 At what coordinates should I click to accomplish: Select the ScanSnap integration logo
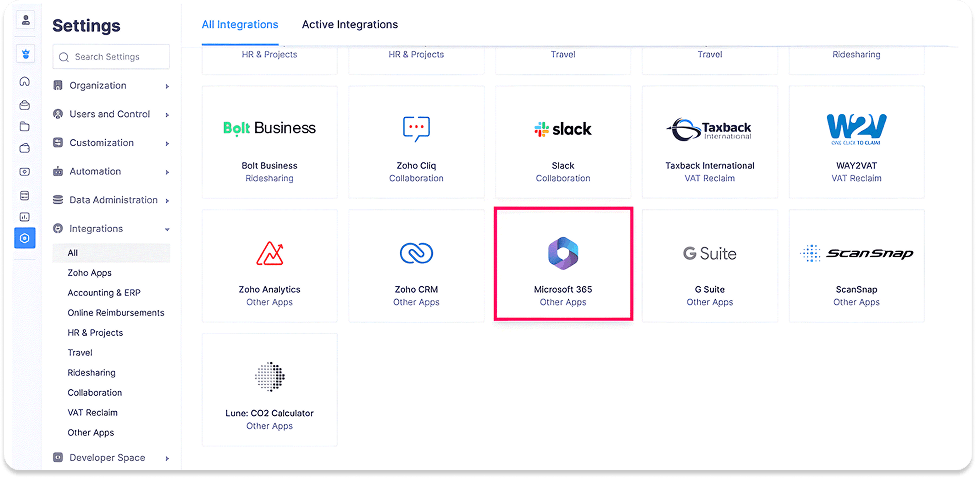click(856, 253)
